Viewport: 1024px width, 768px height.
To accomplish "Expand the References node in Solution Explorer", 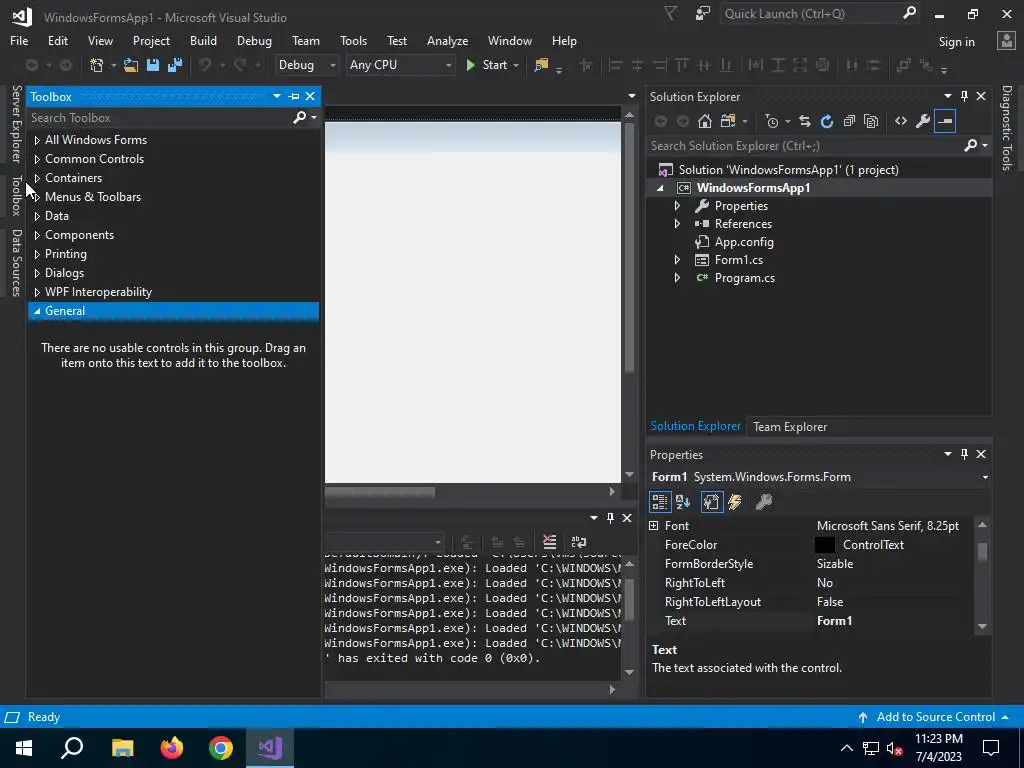I will point(677,224).
